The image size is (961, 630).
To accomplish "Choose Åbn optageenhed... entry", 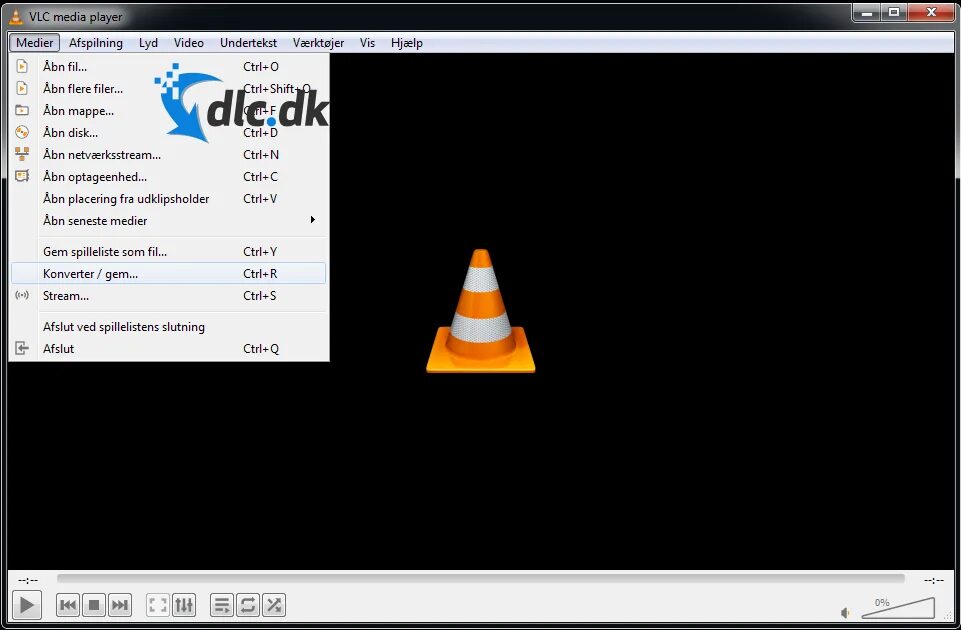I will [169, 176].
